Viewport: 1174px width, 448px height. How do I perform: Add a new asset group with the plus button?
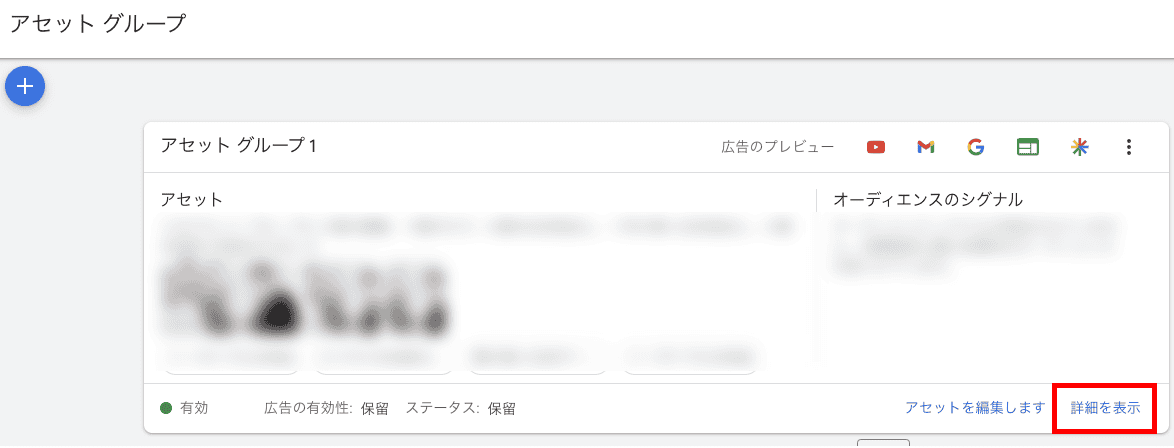pos(25,86)
